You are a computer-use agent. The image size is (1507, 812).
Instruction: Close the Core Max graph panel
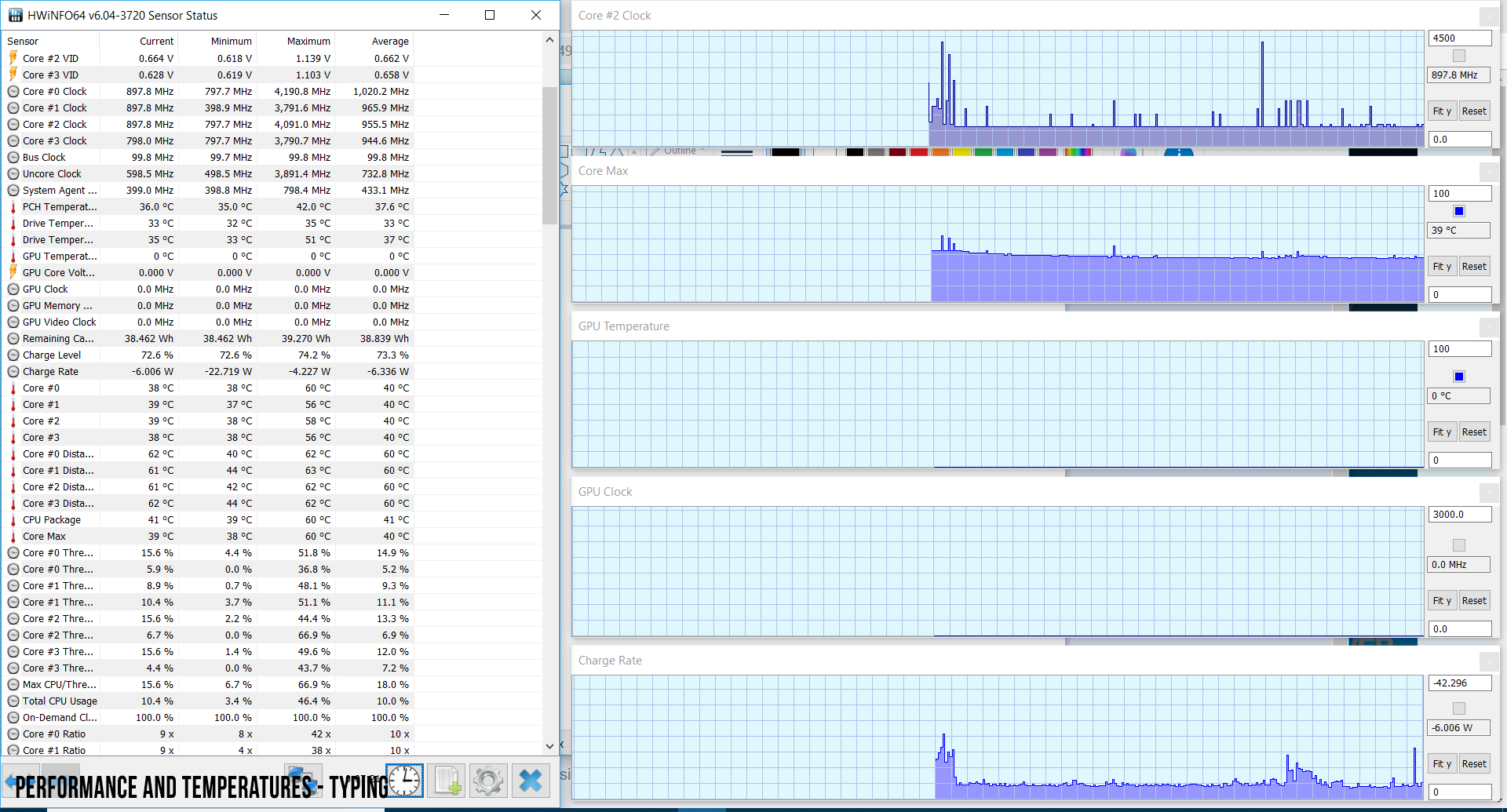[1487, 171]
